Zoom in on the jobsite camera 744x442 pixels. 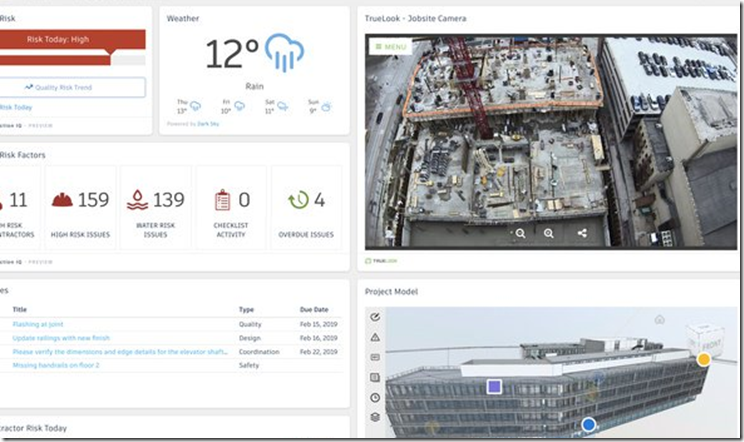pyautogui.click(x=549, y=233)
